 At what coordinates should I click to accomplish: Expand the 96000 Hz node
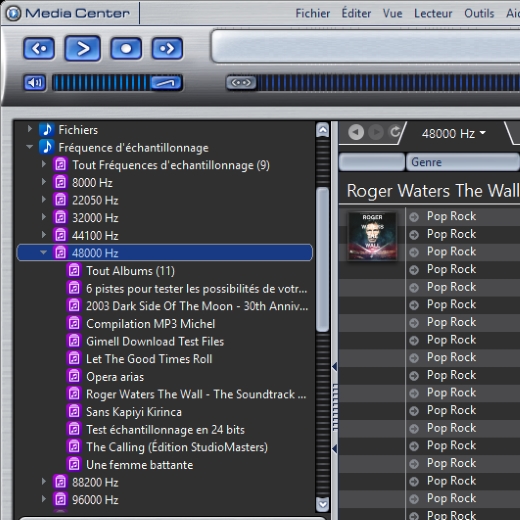coord(44,499)
